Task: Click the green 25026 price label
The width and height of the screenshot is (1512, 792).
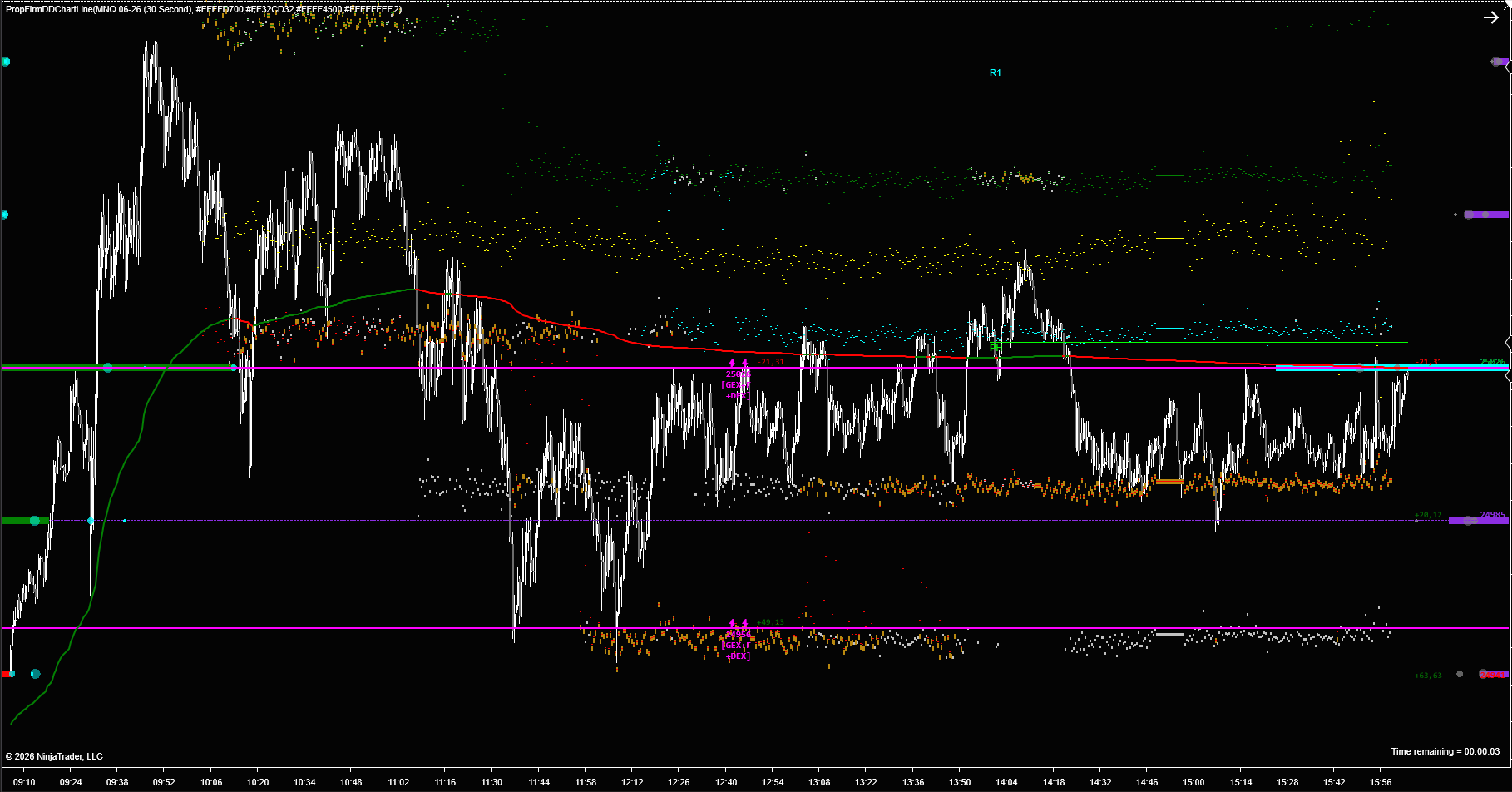Action: click(1492, 362)
